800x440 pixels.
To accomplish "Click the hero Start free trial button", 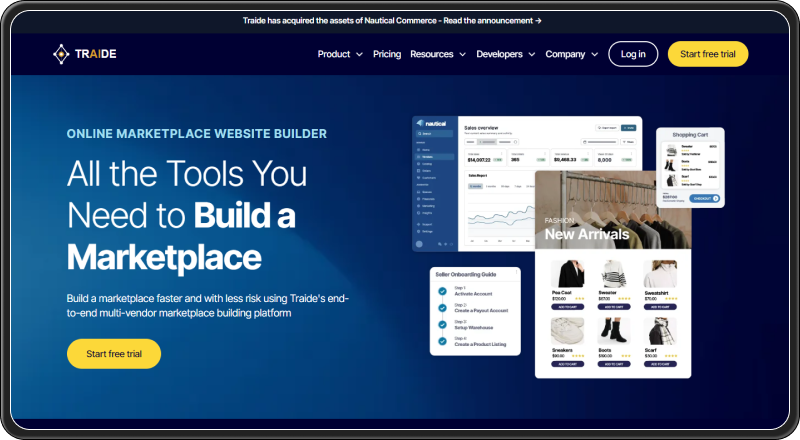I will [x=113, y=354].
